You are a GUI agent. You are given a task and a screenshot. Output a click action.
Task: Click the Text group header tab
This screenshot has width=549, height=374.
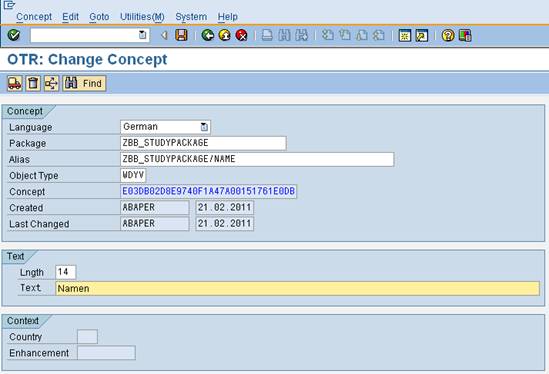[16, 256]
